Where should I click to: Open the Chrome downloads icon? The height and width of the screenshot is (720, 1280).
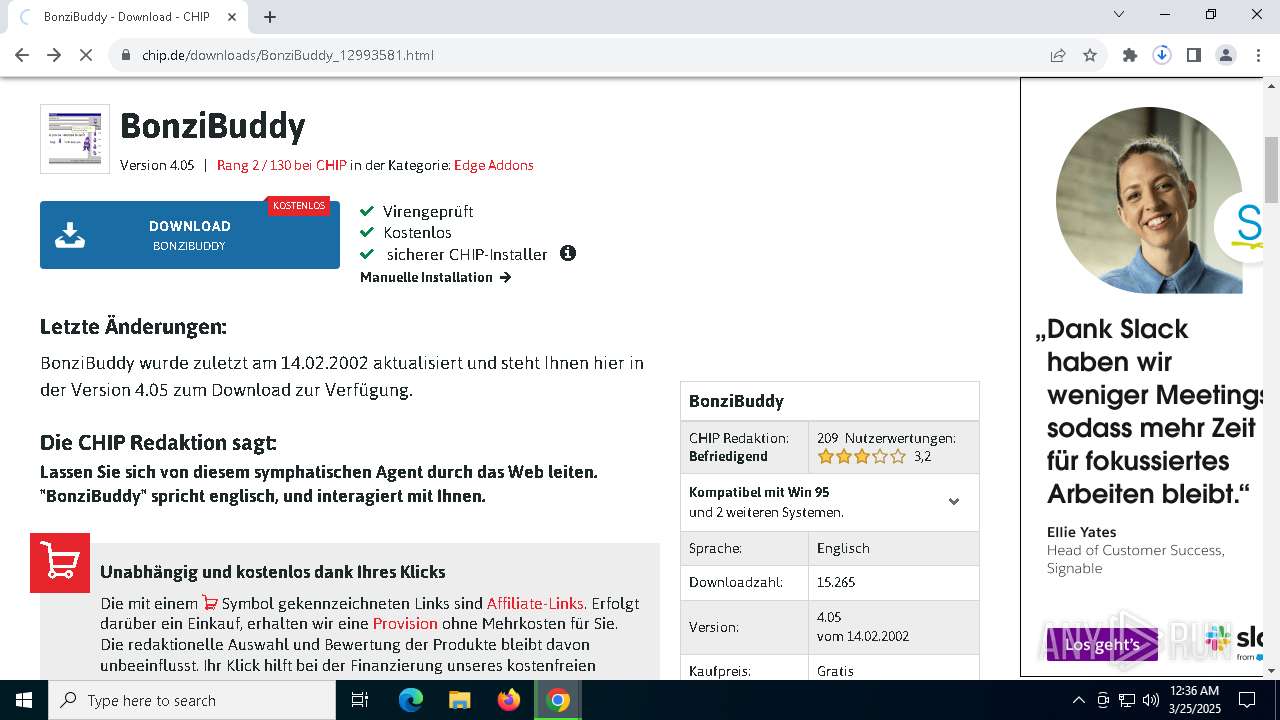click(1162, 55)
